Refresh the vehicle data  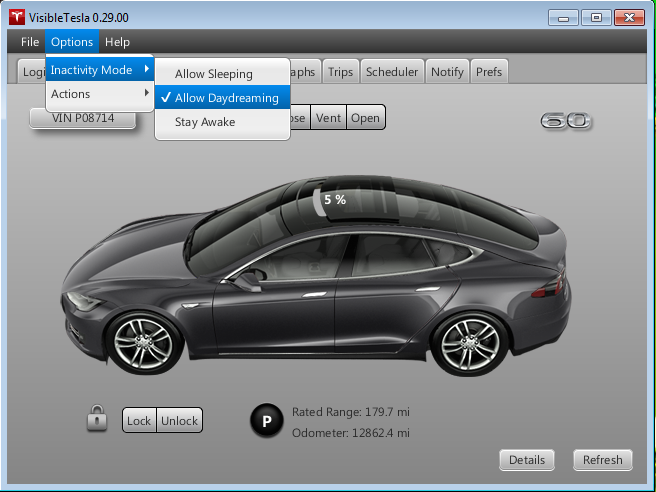coord(603,460)
